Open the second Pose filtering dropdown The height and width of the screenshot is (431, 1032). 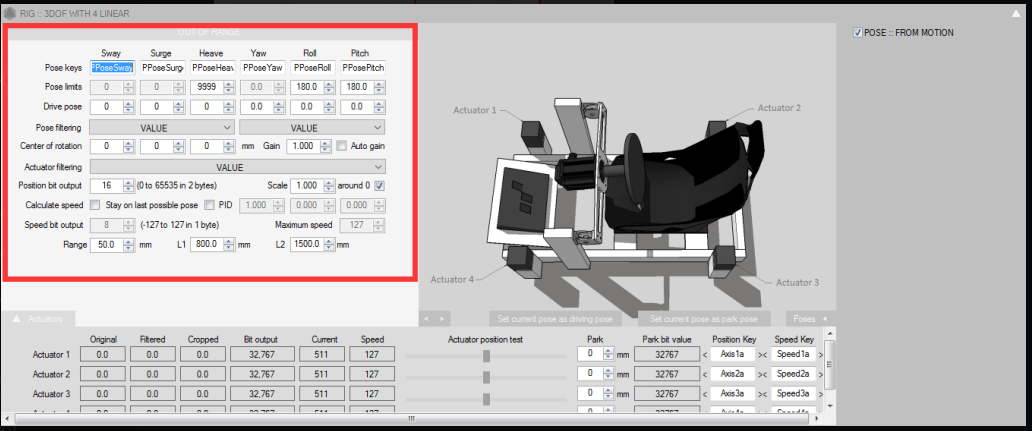(x=312, y=127)
